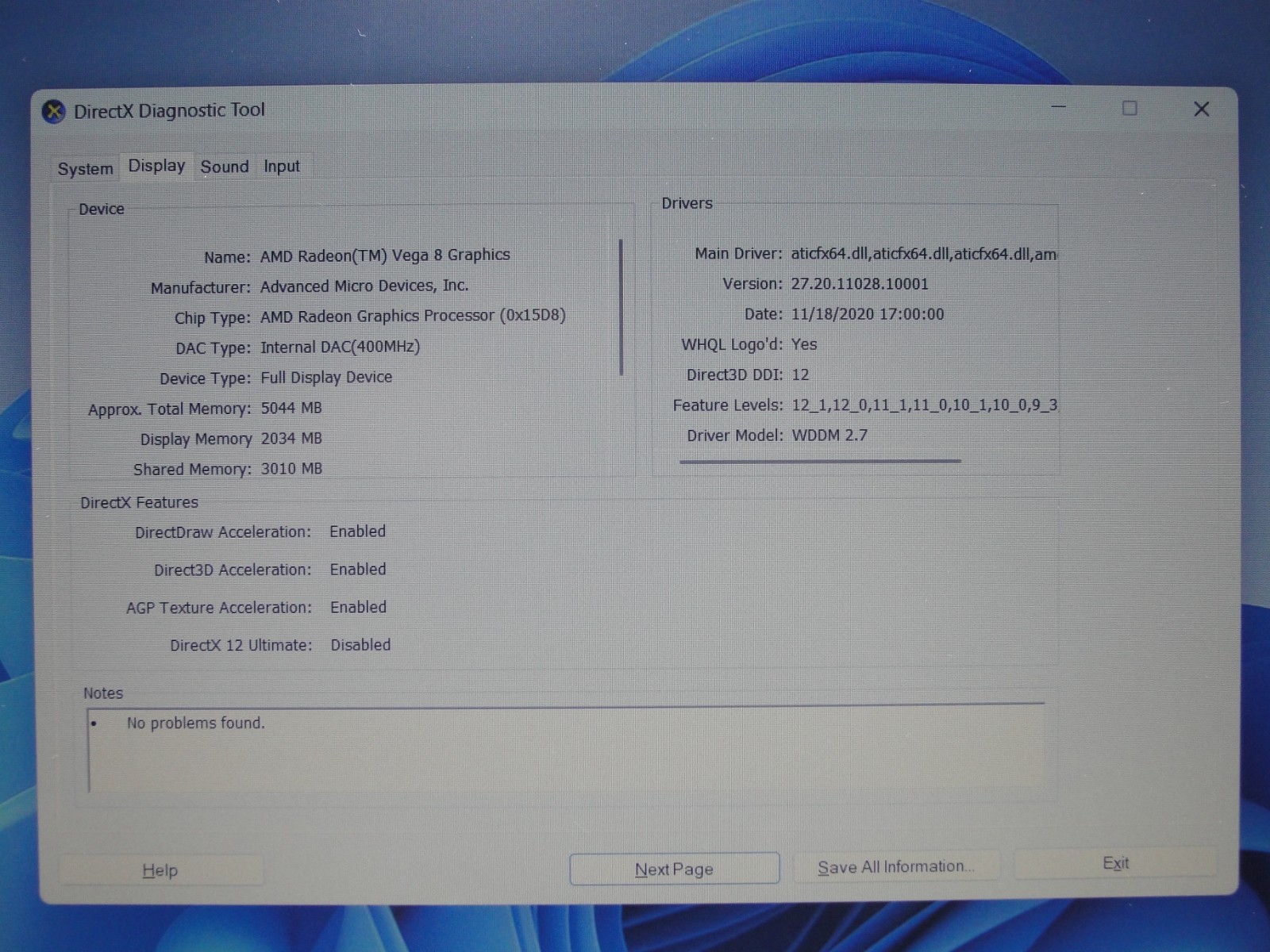This screenshot has width=1270, height=952.
Task: Click the Help button
Action: (x=160, y=870)
